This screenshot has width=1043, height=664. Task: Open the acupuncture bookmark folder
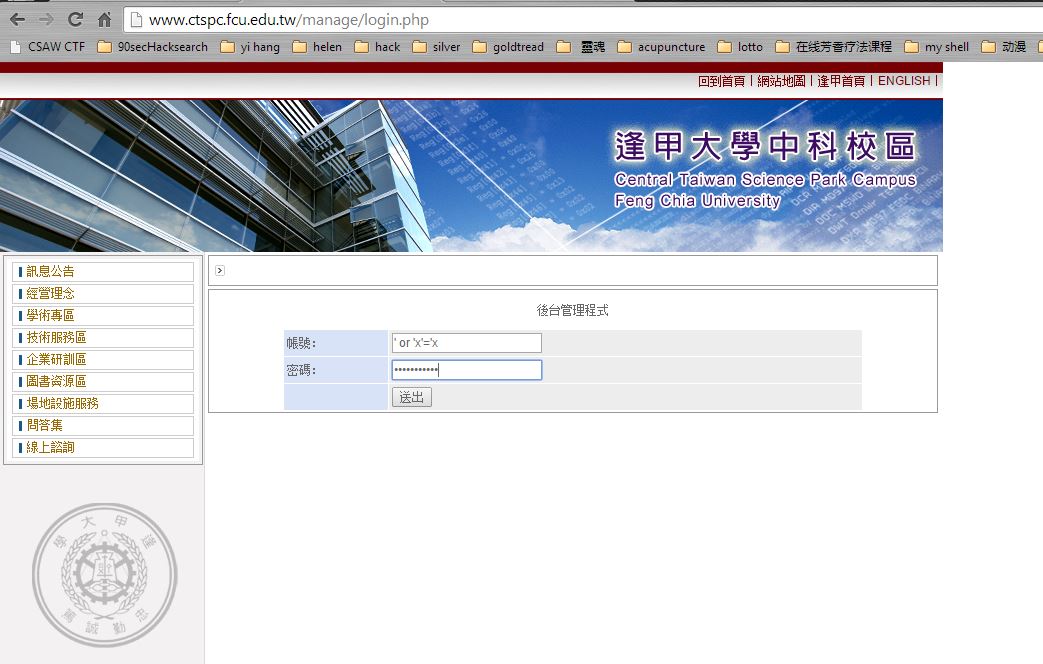tap(661, 47)
